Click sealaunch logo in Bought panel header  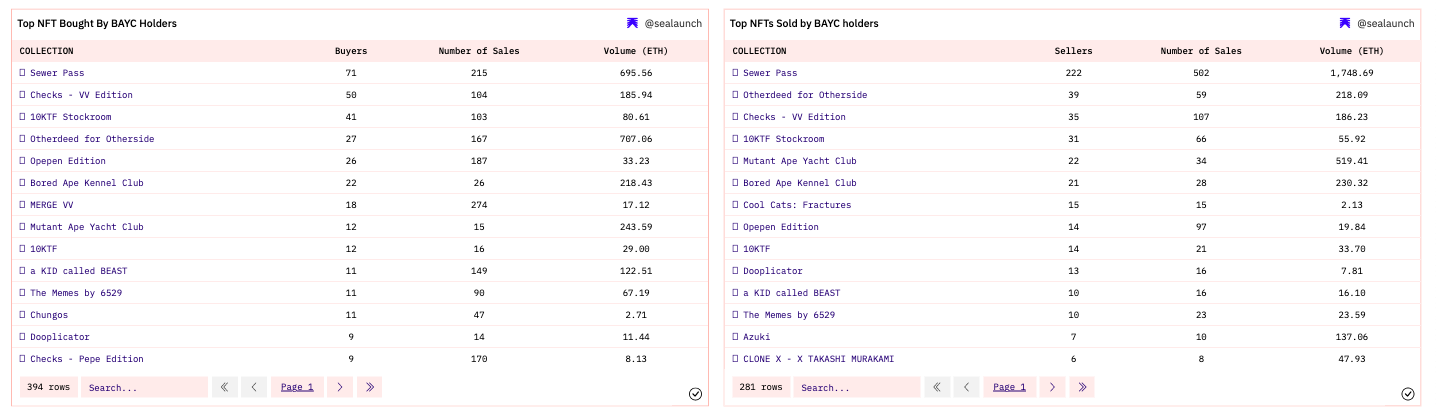632,23
